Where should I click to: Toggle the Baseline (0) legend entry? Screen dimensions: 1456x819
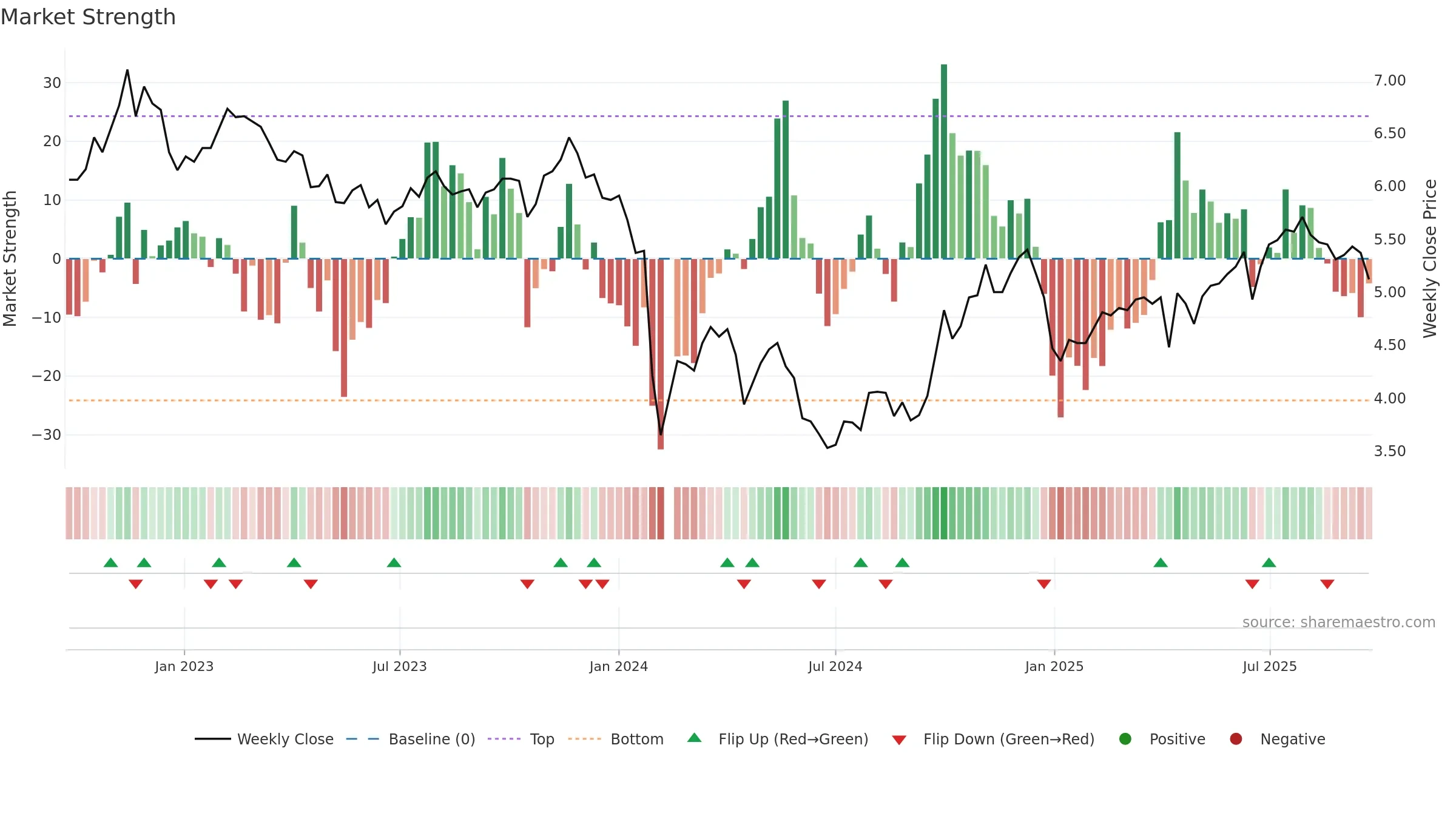point(410,739)
